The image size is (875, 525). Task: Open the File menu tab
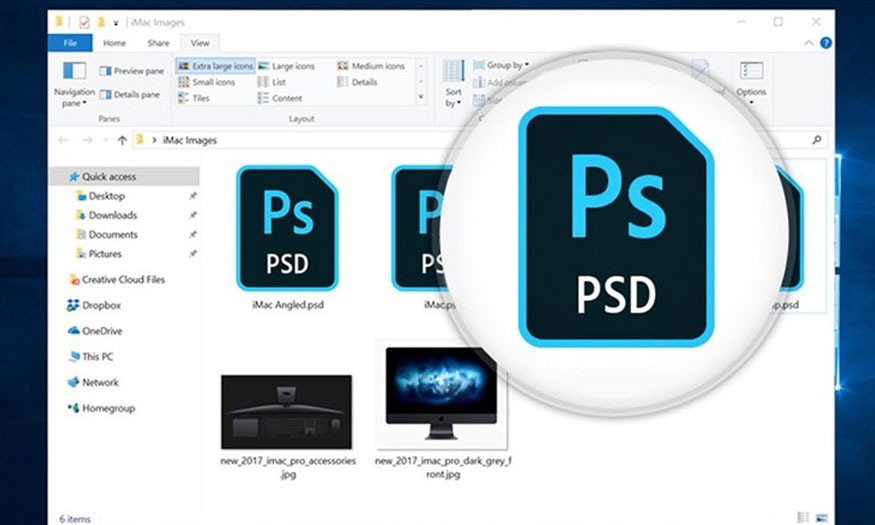coord(69,43)
